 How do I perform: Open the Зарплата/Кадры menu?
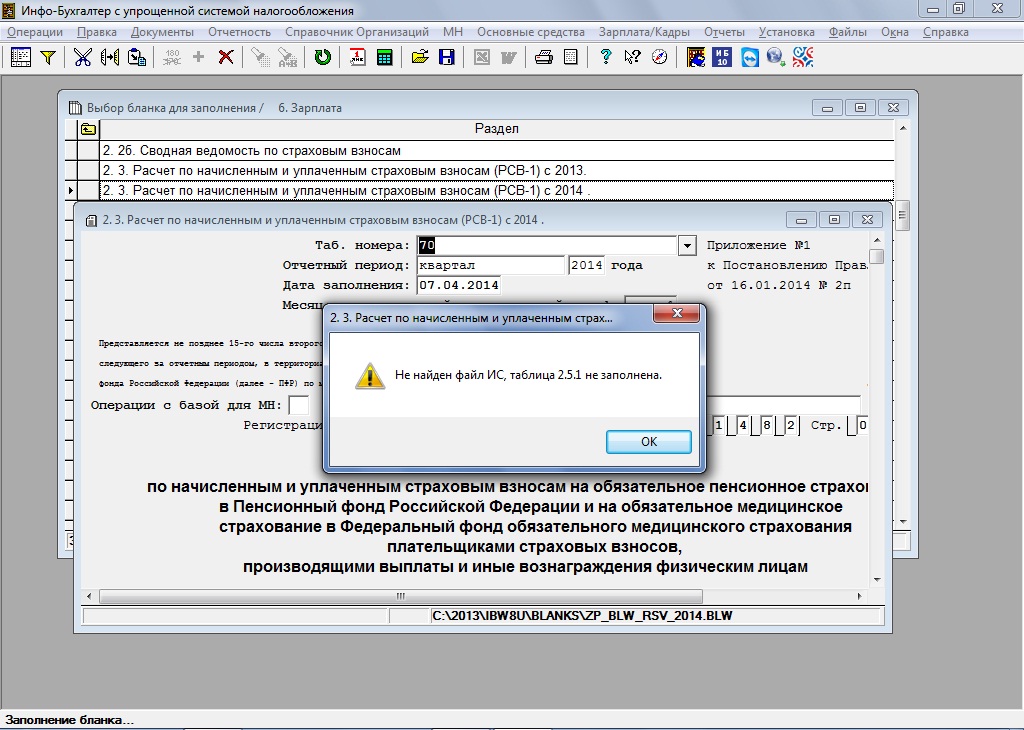[x=644, y=32]
